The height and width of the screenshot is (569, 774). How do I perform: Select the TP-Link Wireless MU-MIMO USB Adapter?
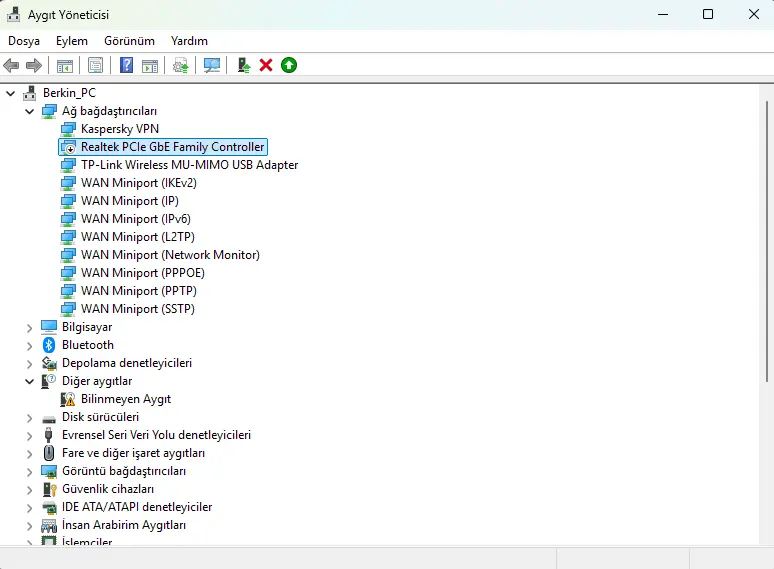189,165
